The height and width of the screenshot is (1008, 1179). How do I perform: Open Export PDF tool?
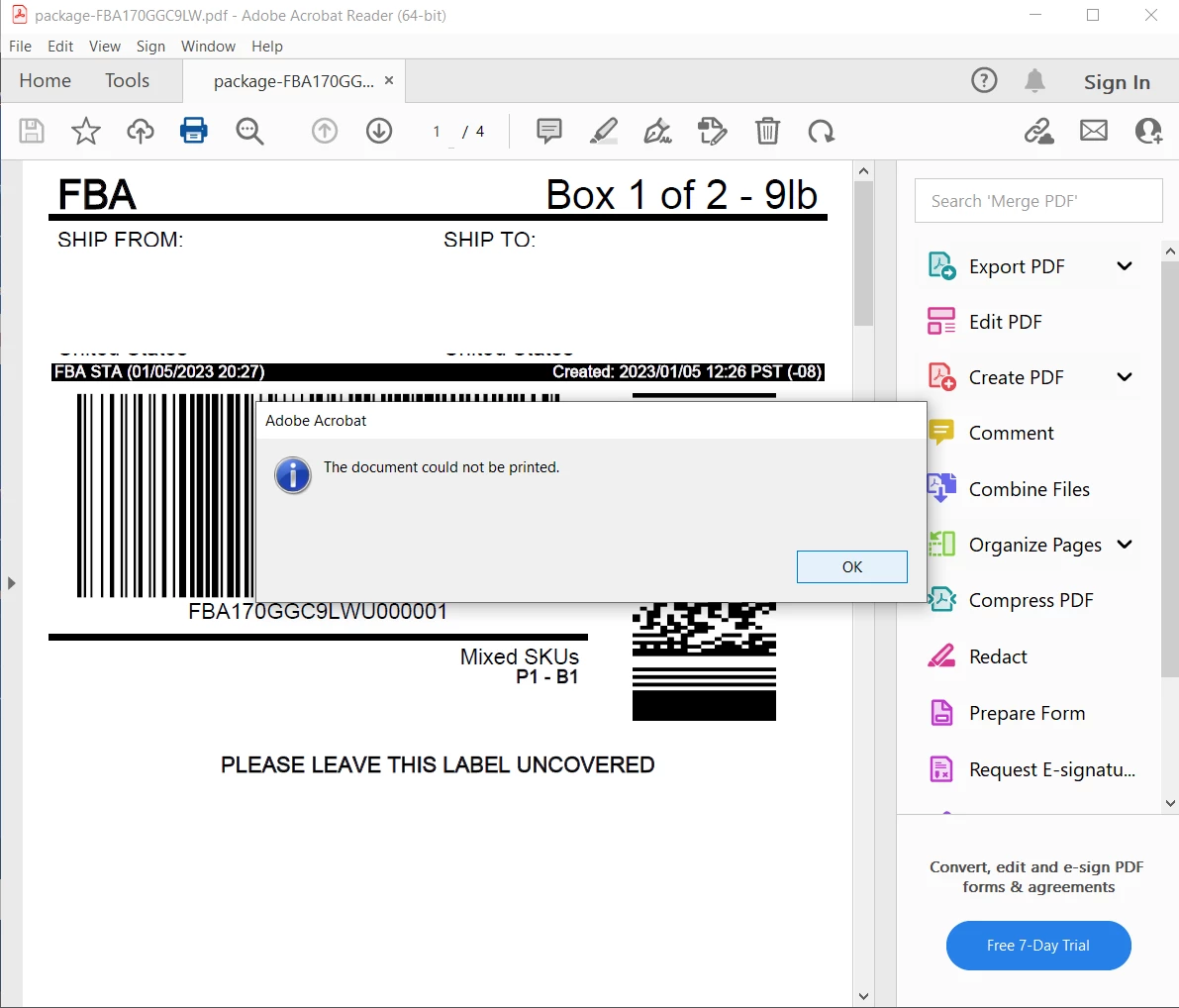tap(1017, 266)
